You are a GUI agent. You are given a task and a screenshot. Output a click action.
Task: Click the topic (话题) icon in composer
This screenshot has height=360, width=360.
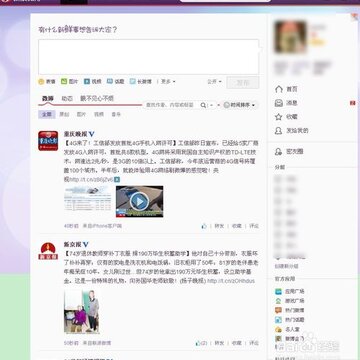[x=110, y=81]
